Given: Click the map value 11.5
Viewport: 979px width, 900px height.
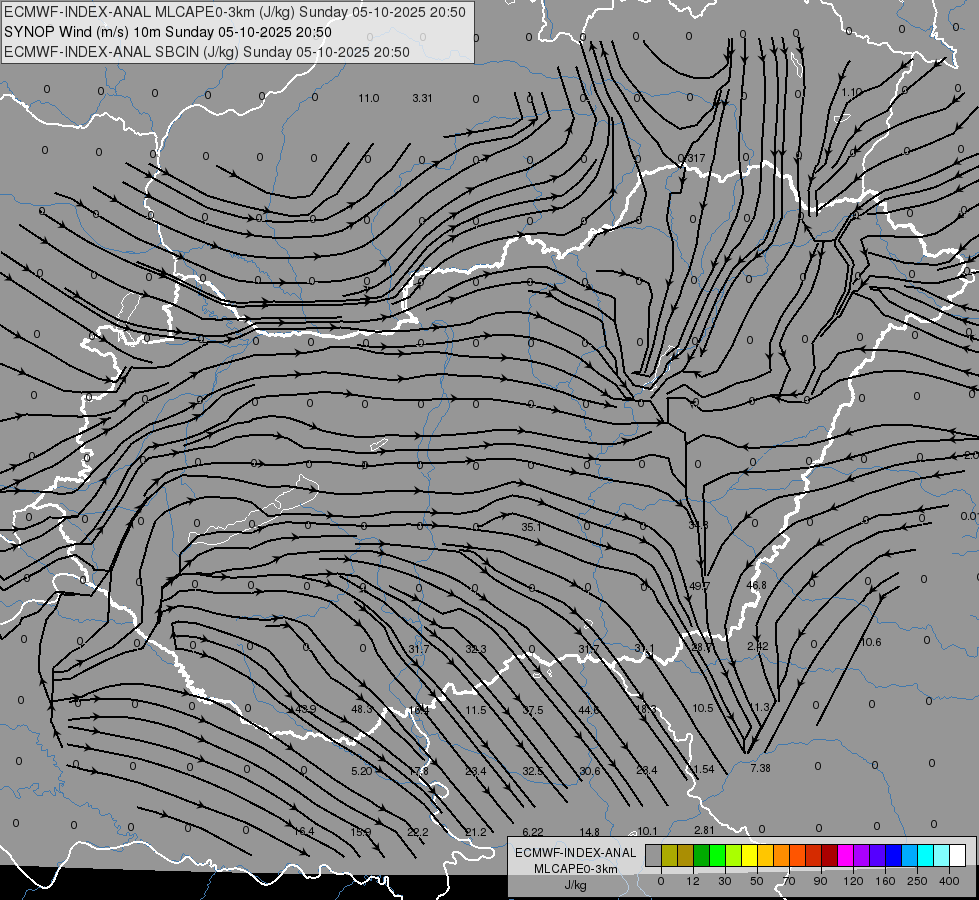Looking at the screenshot, I should click(x=476, y=710).
